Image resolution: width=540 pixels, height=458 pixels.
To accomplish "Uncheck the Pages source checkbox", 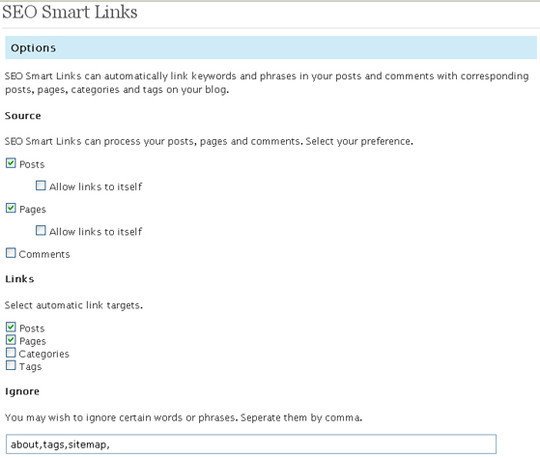I will click(11, 208).
